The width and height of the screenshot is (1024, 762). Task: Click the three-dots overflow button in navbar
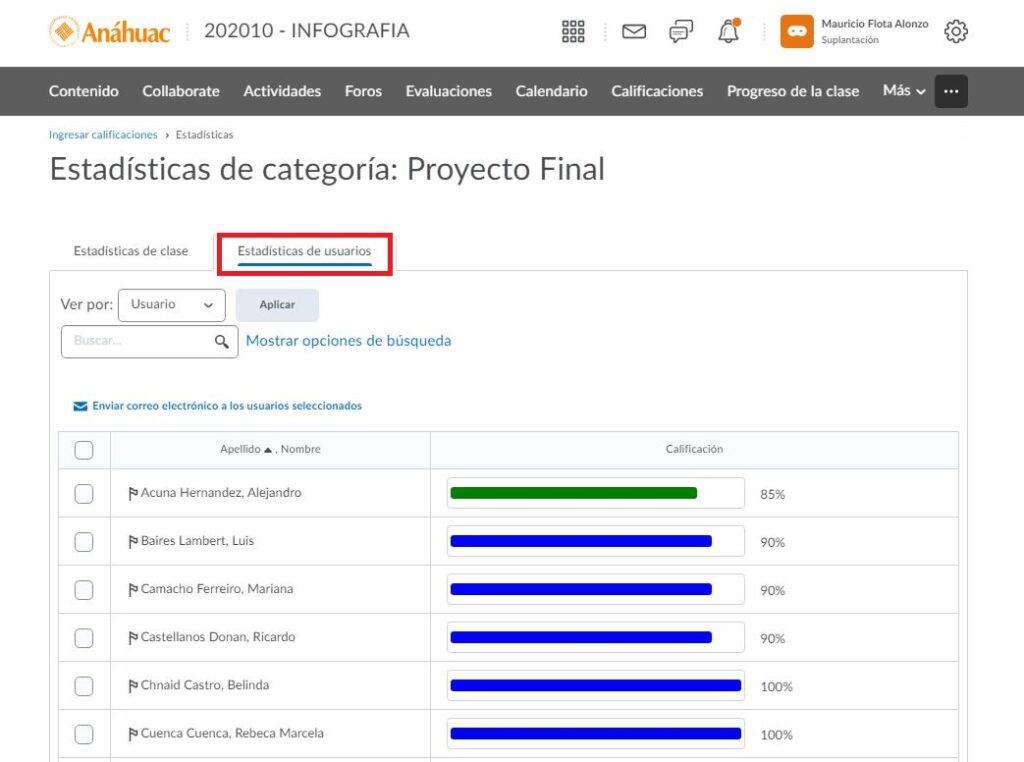tap(951, 91)
